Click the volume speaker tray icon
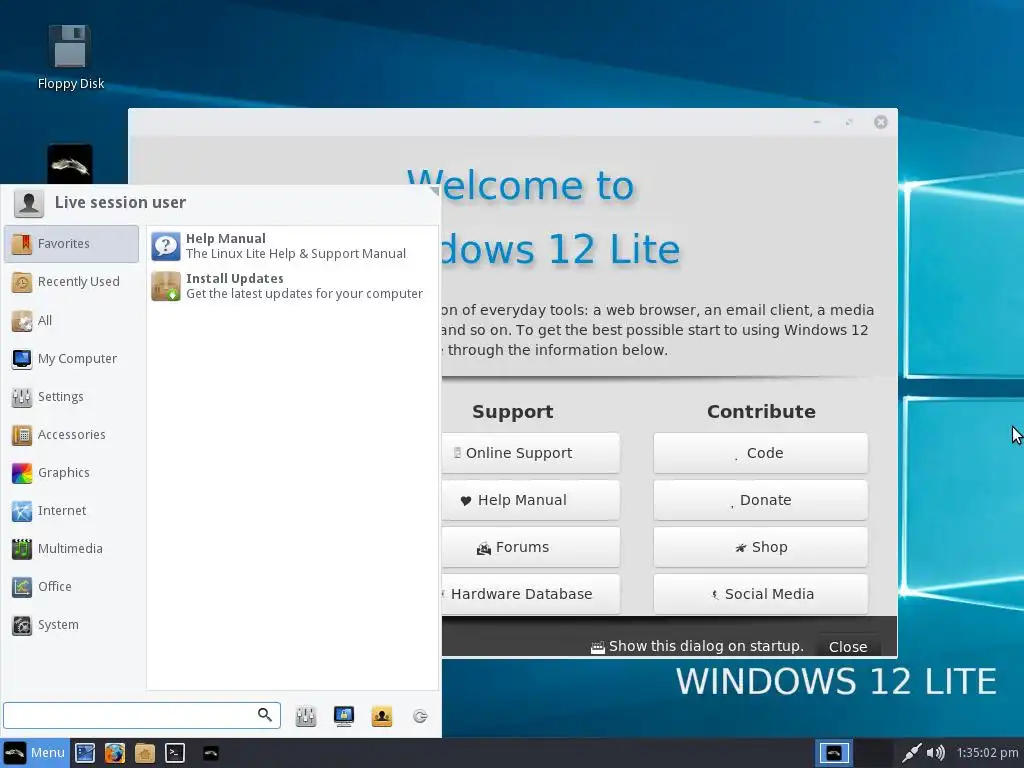1024x768 pixels. click(x=936, y=753)
